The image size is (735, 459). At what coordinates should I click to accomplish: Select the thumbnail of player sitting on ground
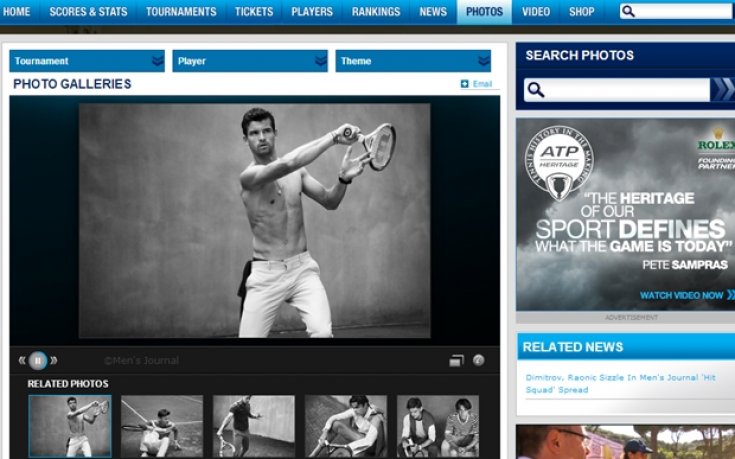(346, 426)
